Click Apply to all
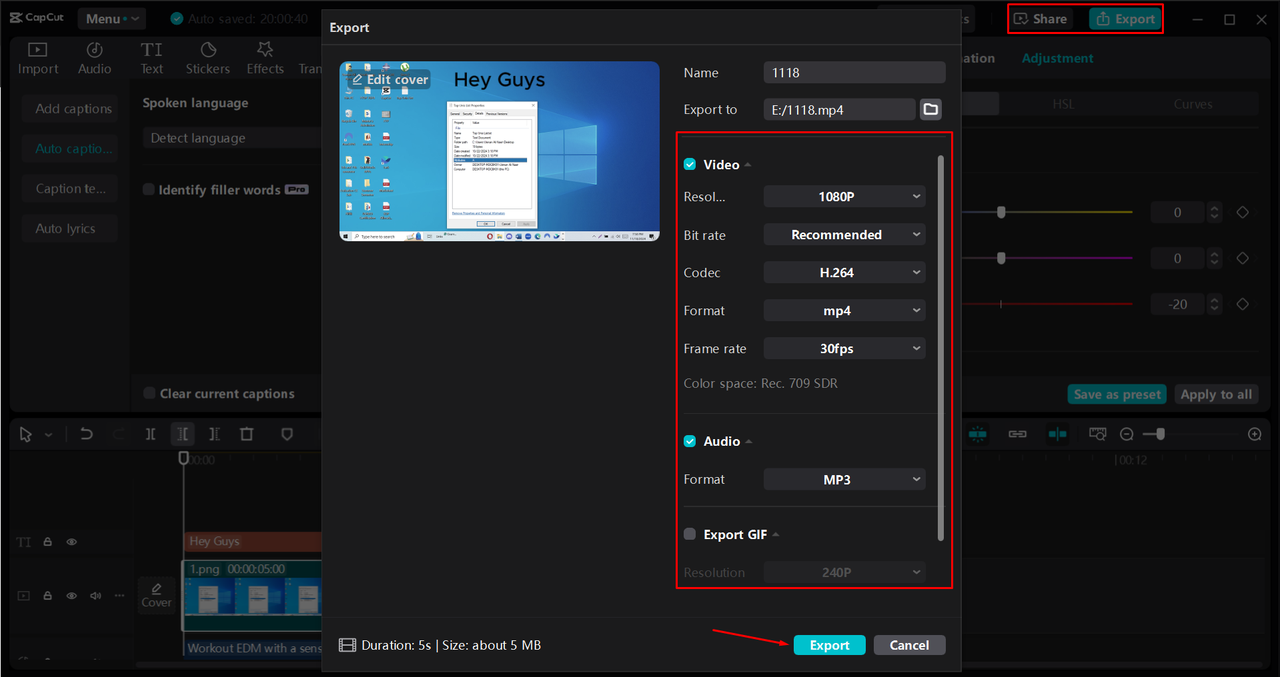 [x=1216, y=394]
